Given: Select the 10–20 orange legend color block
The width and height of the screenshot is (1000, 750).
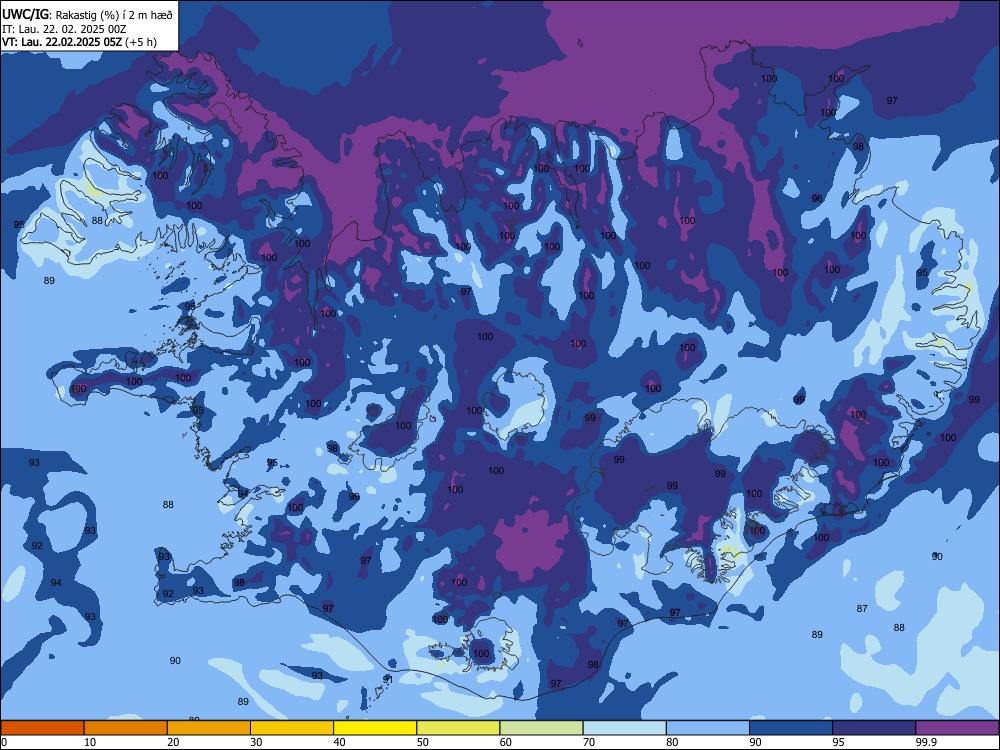Looking at the screenshot, I should tap(126, 728).
